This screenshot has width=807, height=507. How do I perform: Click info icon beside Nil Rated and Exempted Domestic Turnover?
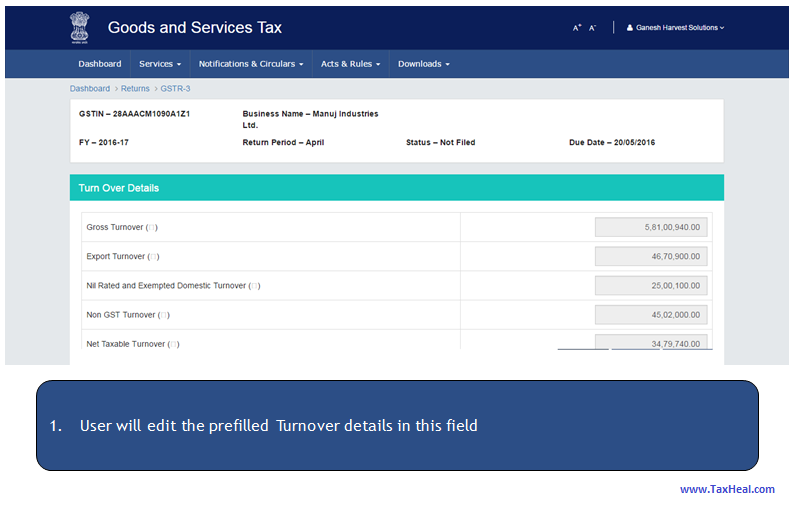pos(254,286)
